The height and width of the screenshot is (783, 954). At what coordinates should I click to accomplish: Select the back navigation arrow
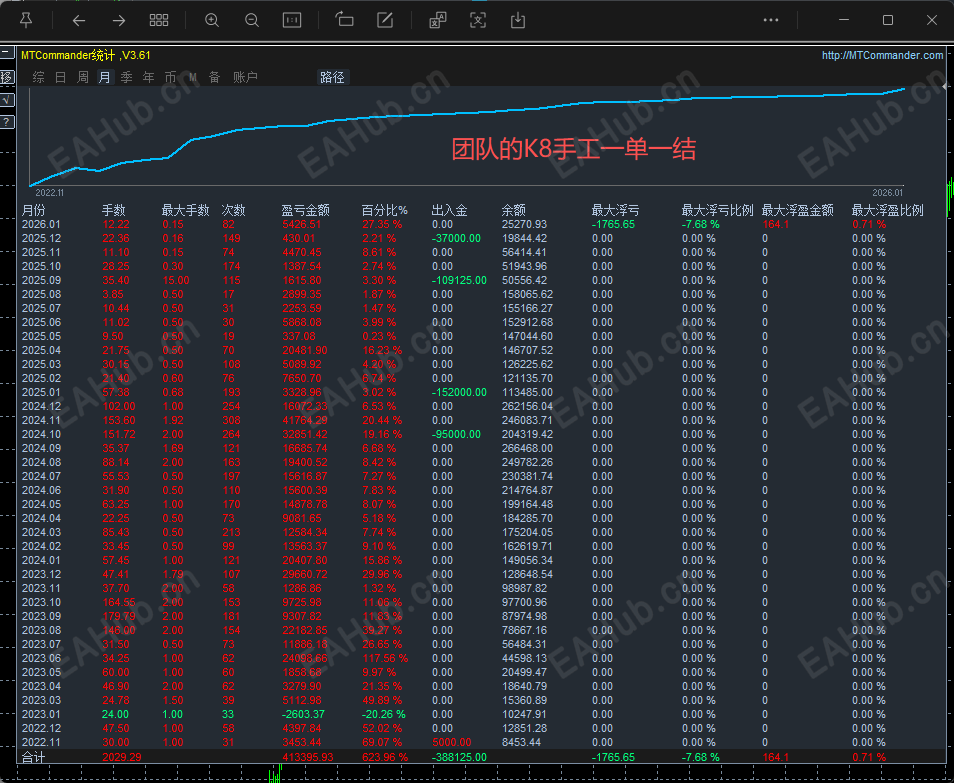click(79, 20)
